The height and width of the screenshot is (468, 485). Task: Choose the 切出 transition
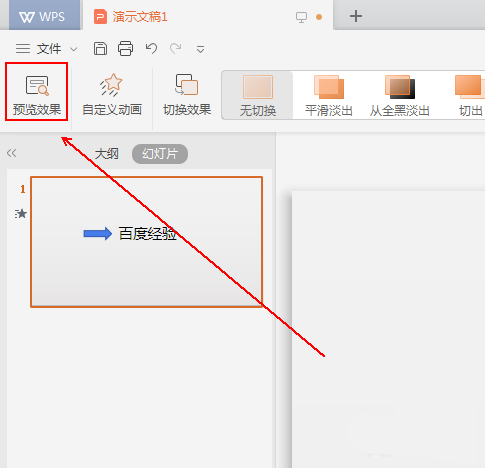(470, 96)
